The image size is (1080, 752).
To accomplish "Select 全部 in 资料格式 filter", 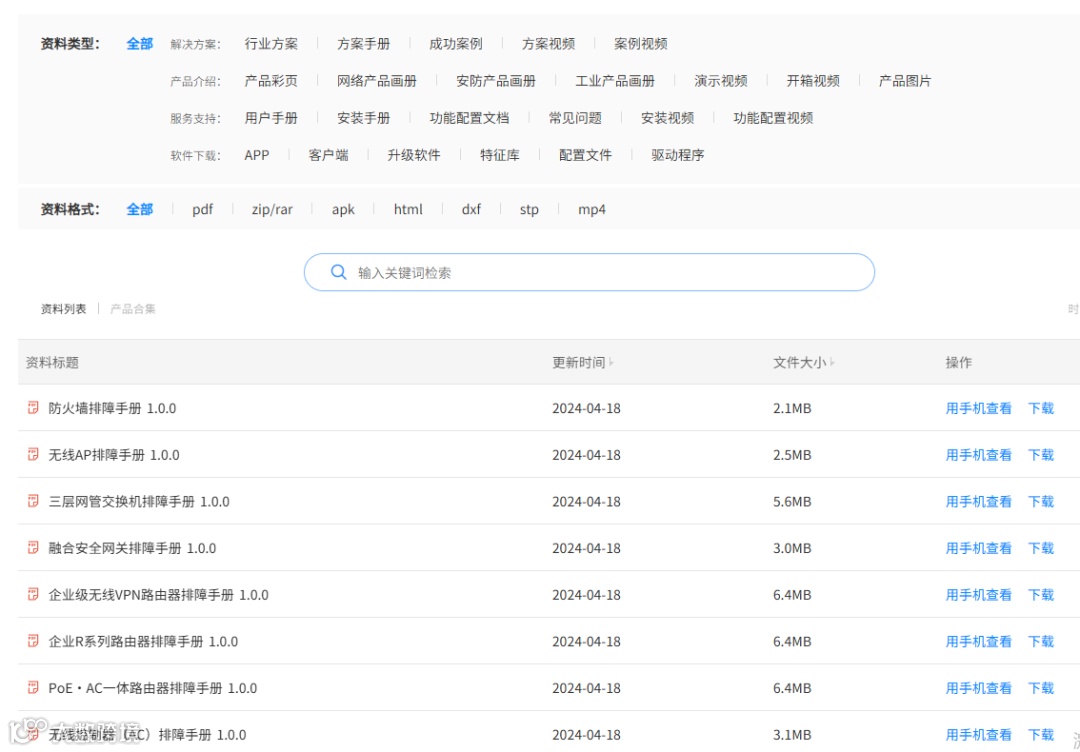I will 140,209.
